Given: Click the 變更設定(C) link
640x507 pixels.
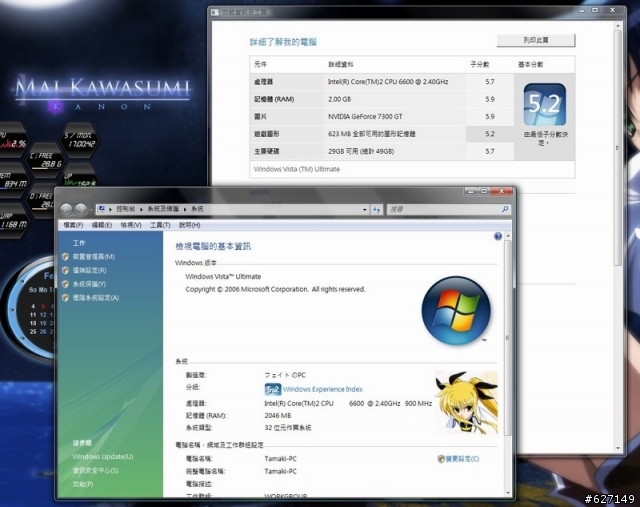Looking at the screenshot, I should coord(462,459).
